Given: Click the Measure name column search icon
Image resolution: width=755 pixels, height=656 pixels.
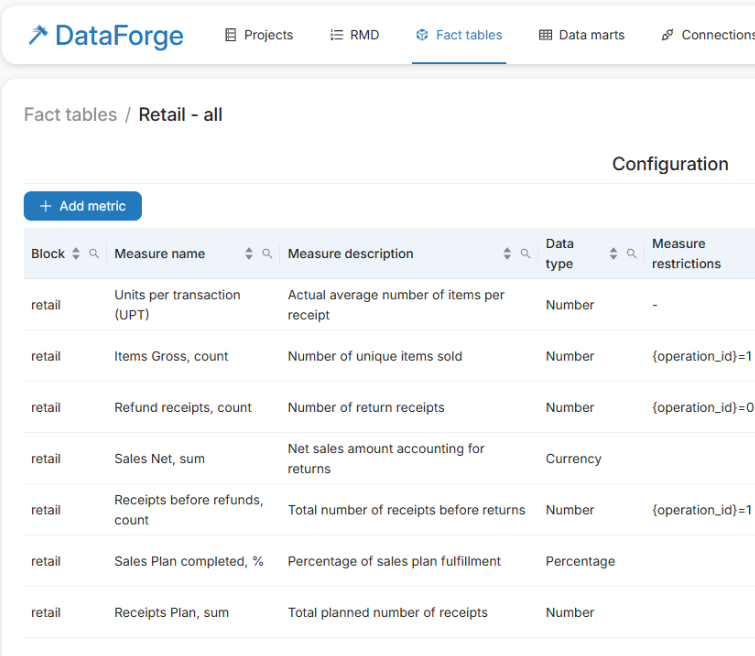Looking at the screenshot, I should [267, 254].
